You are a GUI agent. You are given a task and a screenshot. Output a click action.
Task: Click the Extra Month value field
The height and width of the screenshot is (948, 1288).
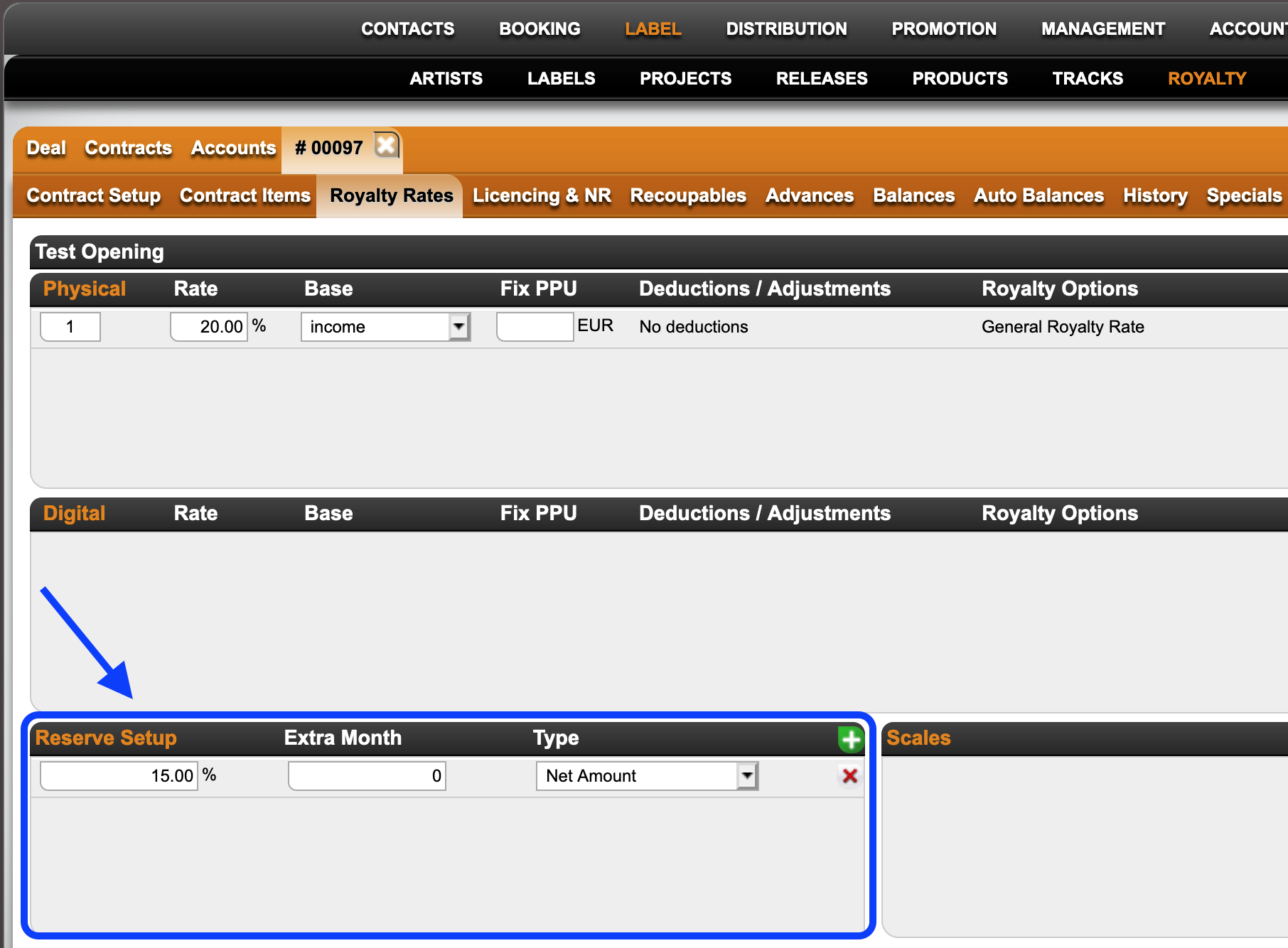click(x=366, y=775)
